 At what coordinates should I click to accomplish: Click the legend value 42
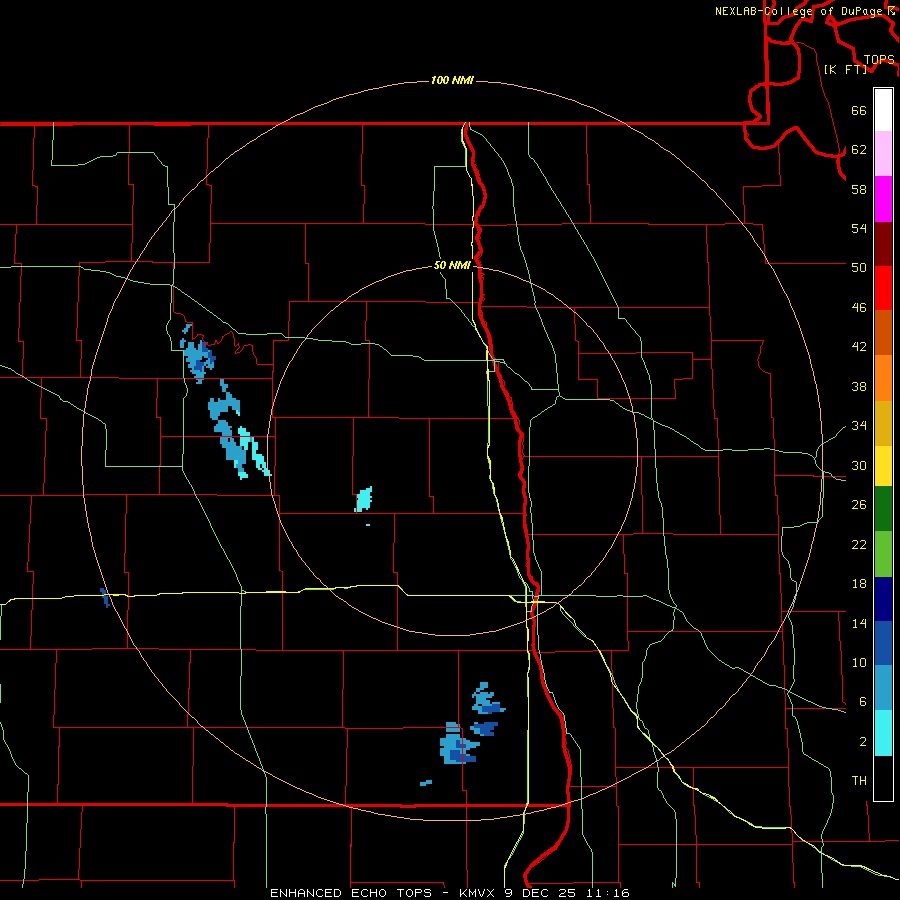[x=859, y=347]
